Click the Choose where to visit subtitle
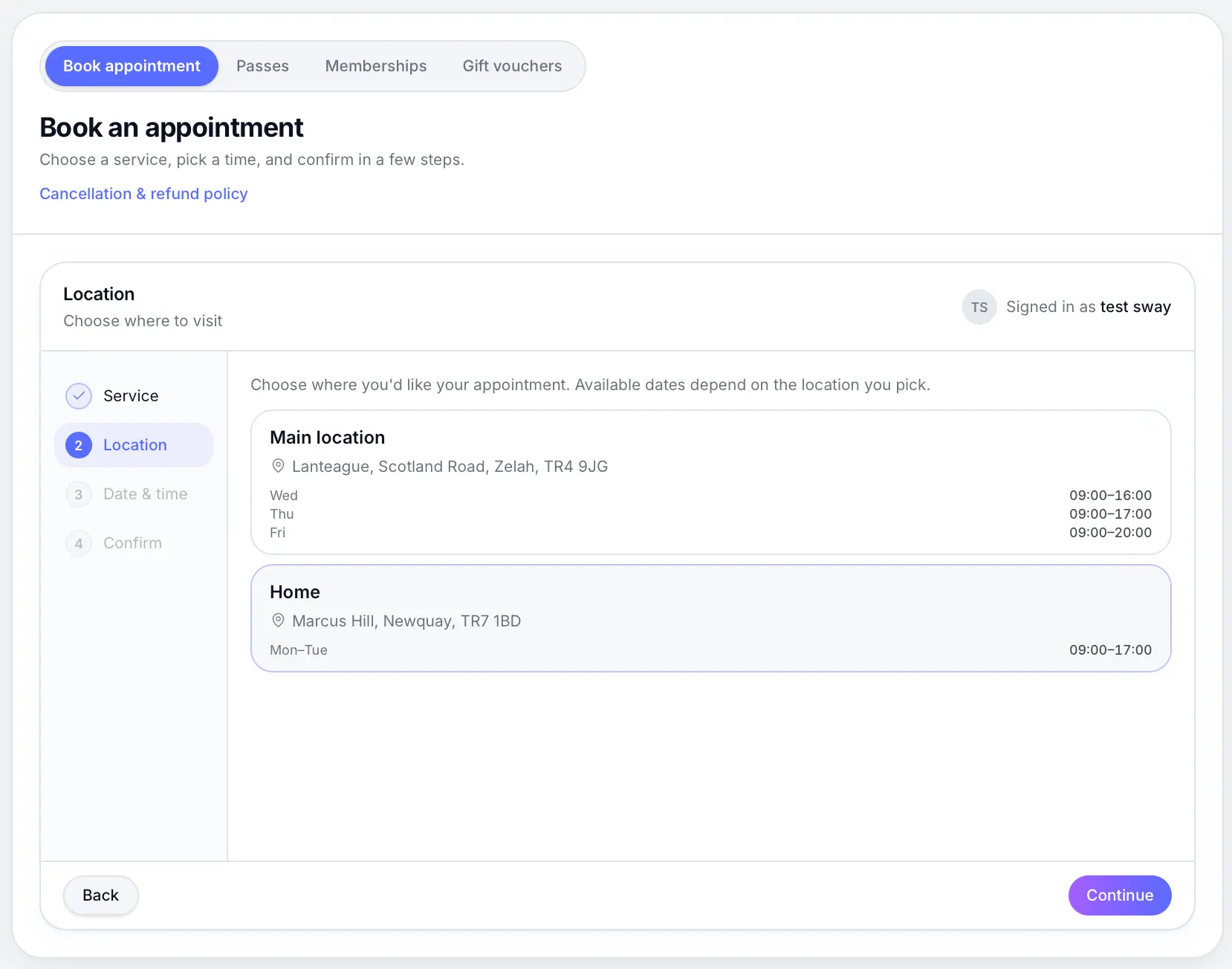 (x=143, y=321)
